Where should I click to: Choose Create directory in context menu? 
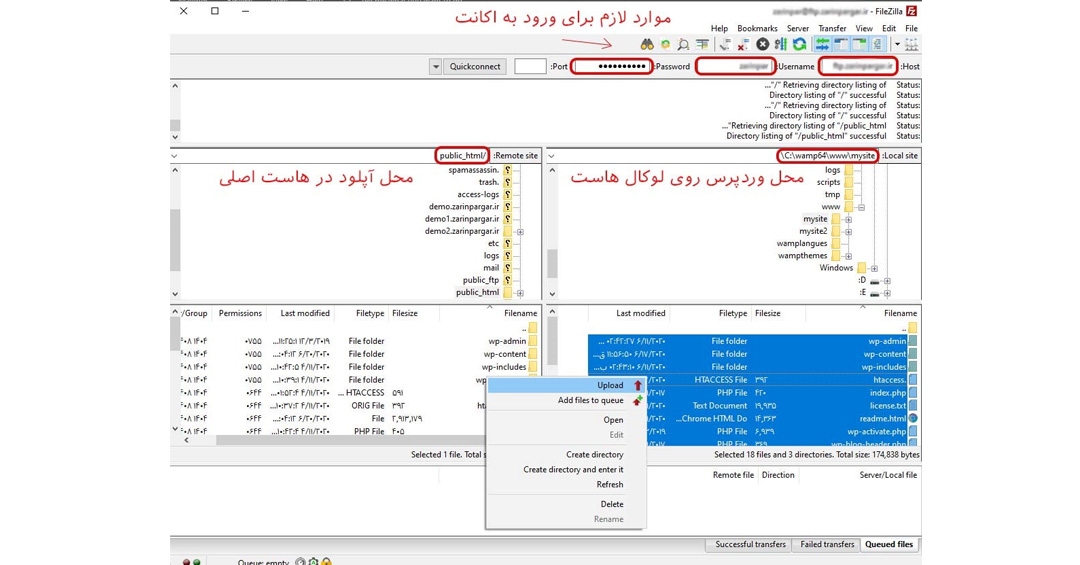pyautogui.click(x=566, y=455)
